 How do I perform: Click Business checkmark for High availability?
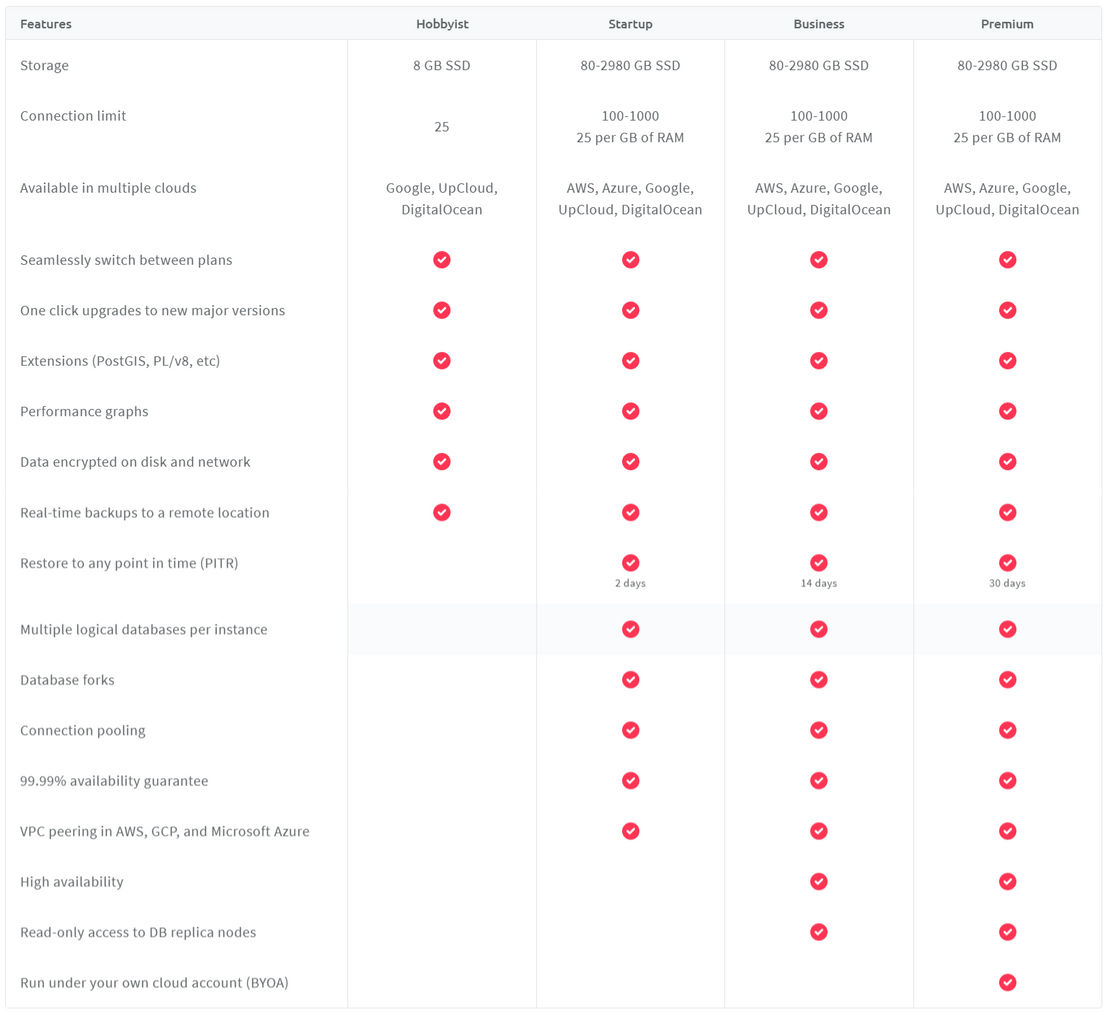[818, 882]
